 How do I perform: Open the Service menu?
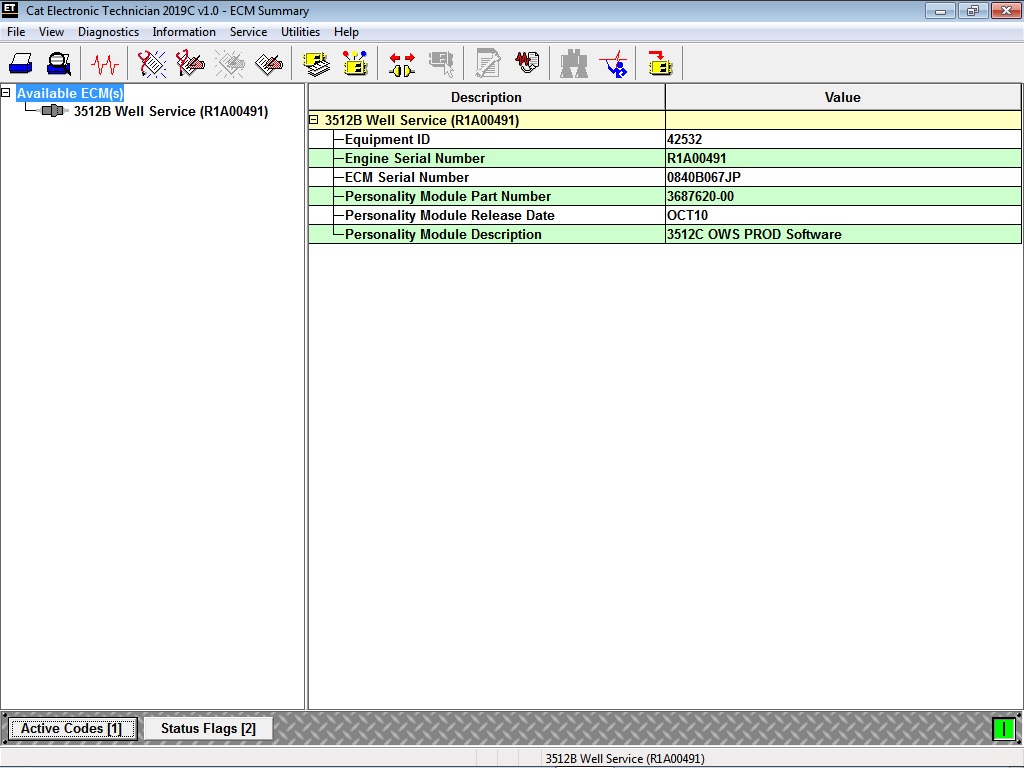pyautogui.click(x=248, y=32)
